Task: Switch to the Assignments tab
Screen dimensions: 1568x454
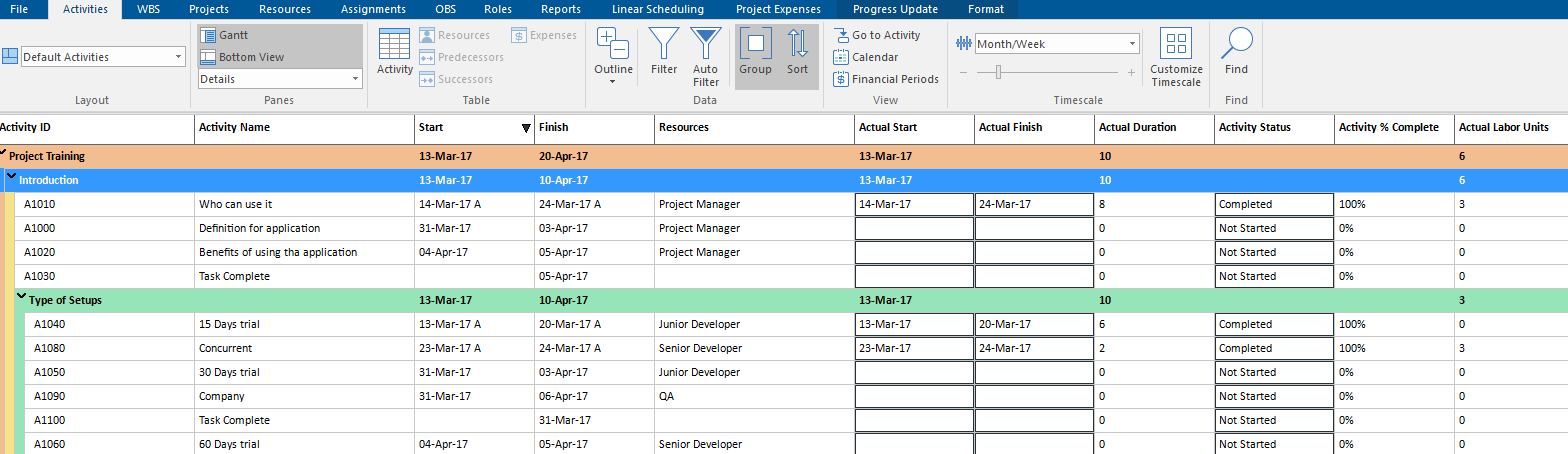Action: tap(373, 9)
